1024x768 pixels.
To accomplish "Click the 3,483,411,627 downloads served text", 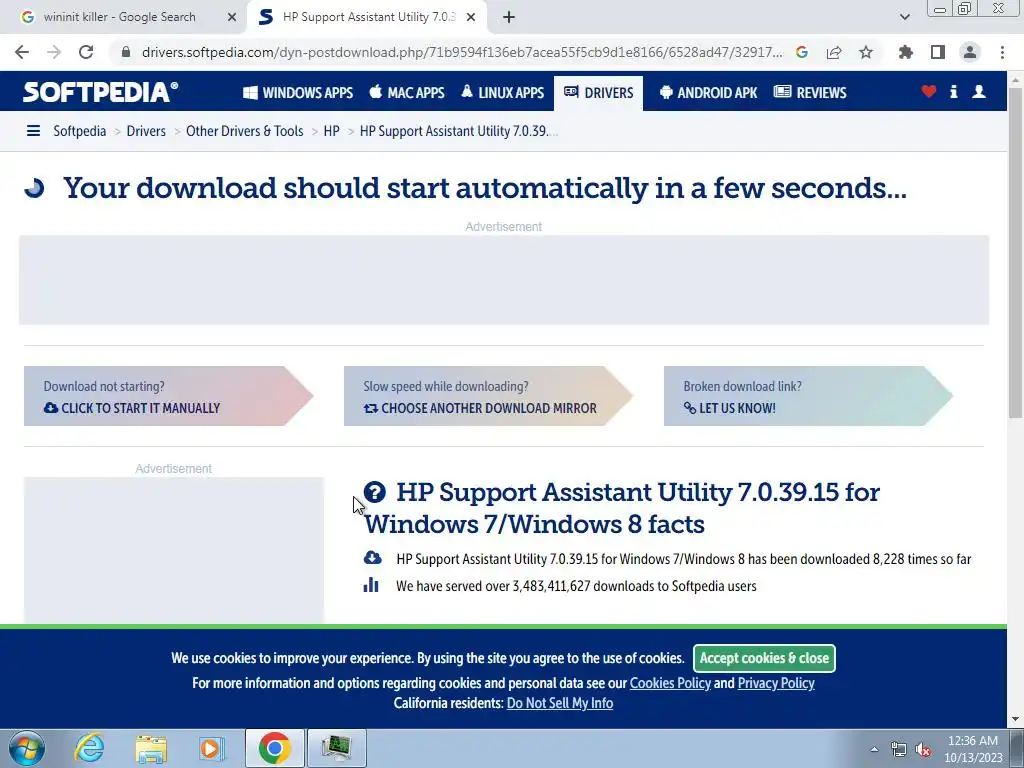I will tap(576, 586).
